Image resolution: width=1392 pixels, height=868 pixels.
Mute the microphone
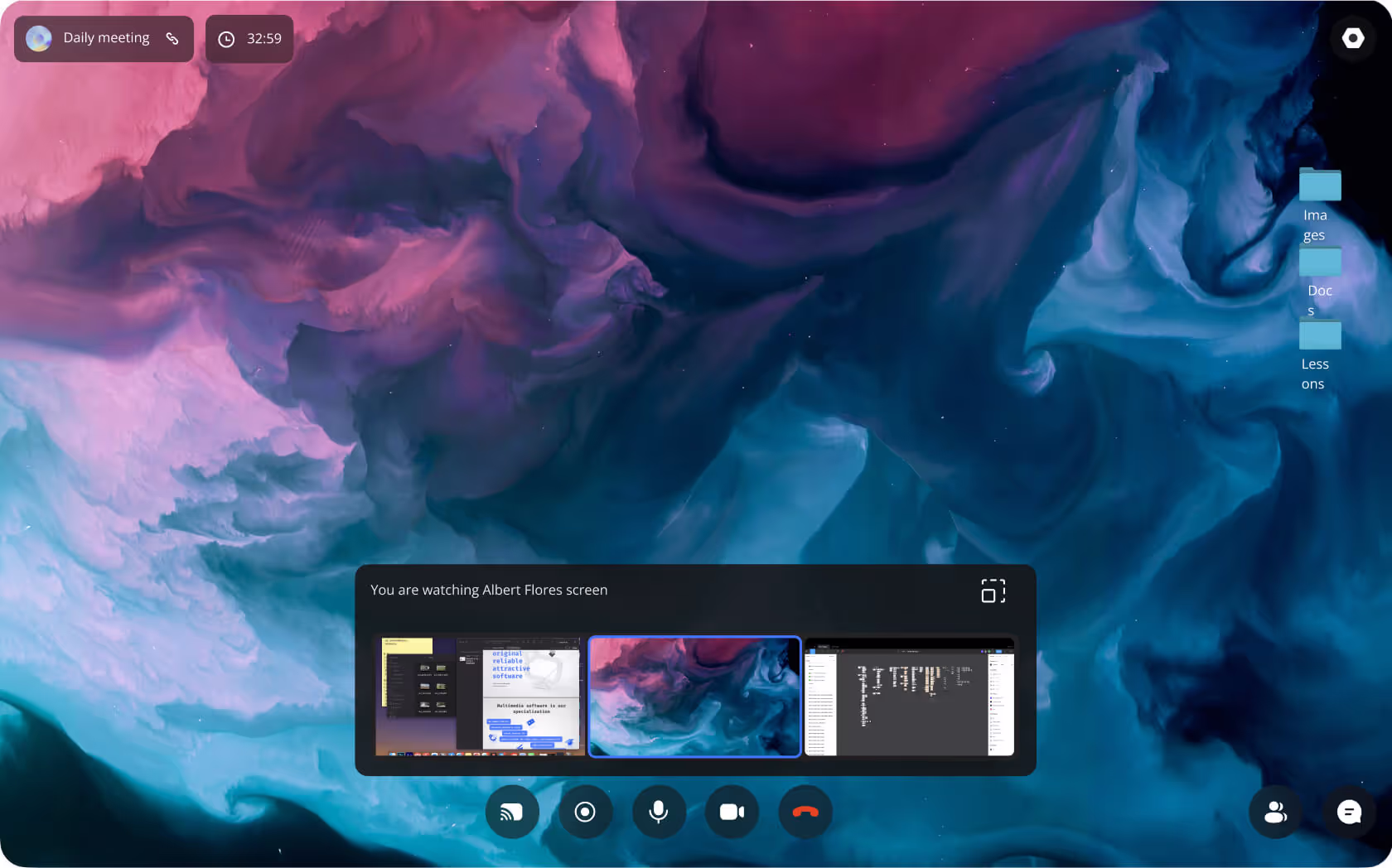tap(659, 812)
